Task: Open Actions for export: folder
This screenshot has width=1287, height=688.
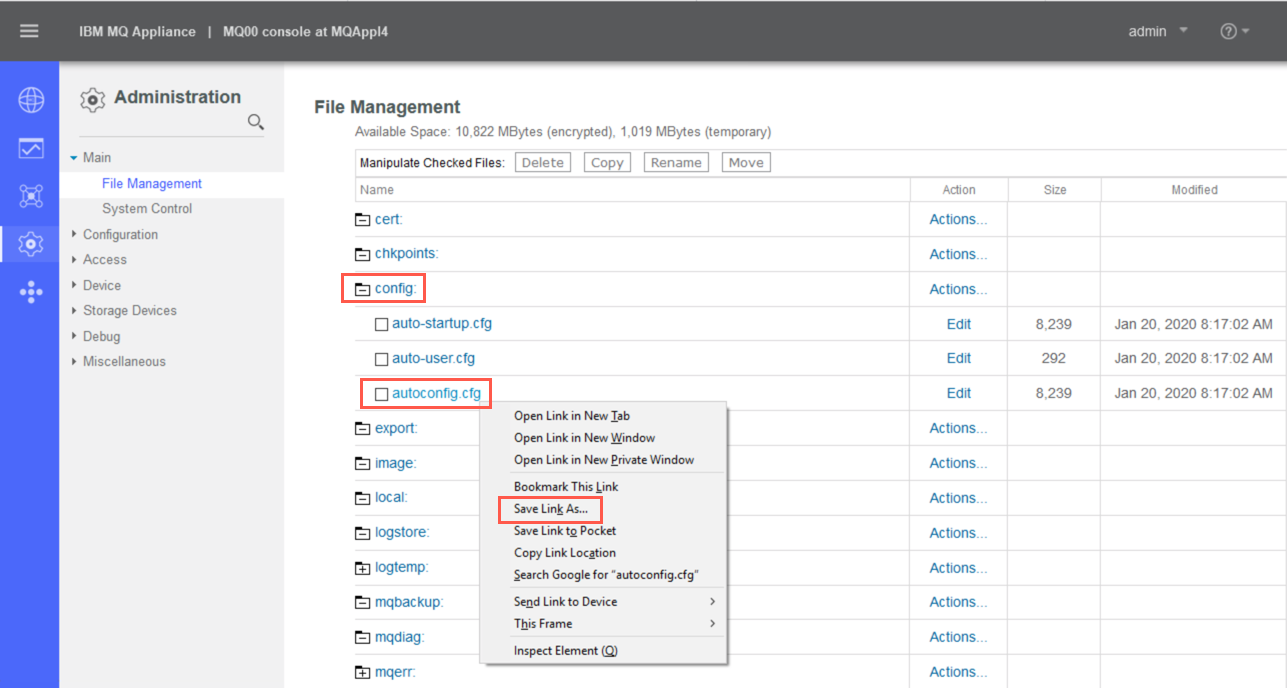Action: pos(958,428)
